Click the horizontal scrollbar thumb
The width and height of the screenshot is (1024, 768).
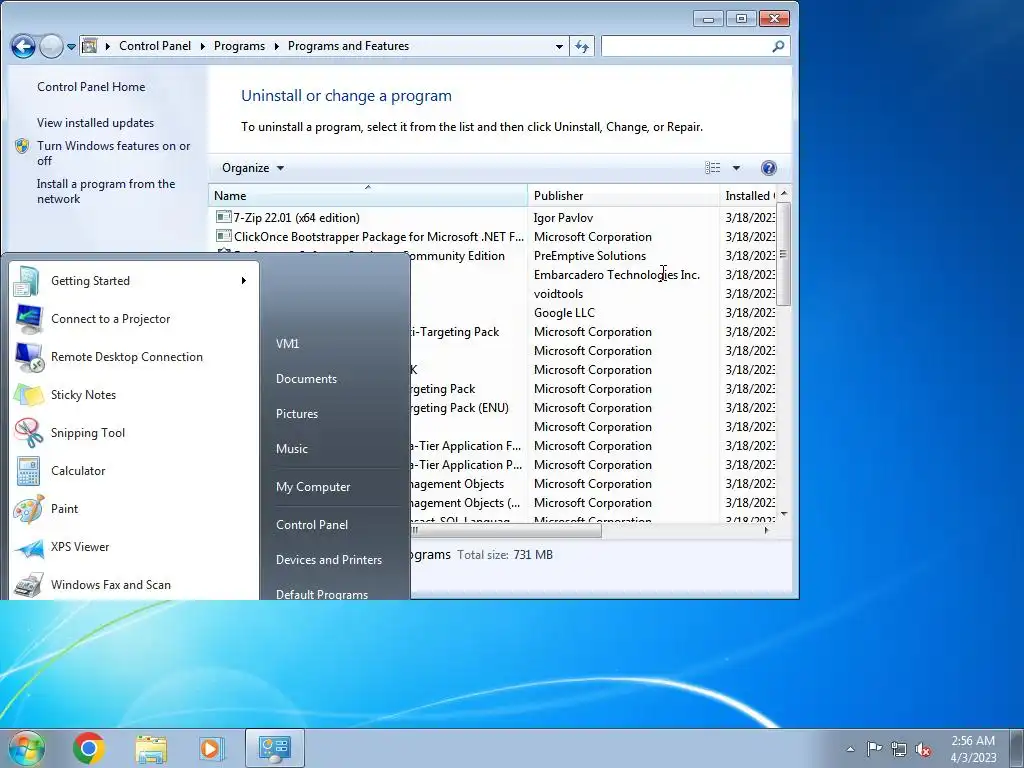click(x=506, y=530)
